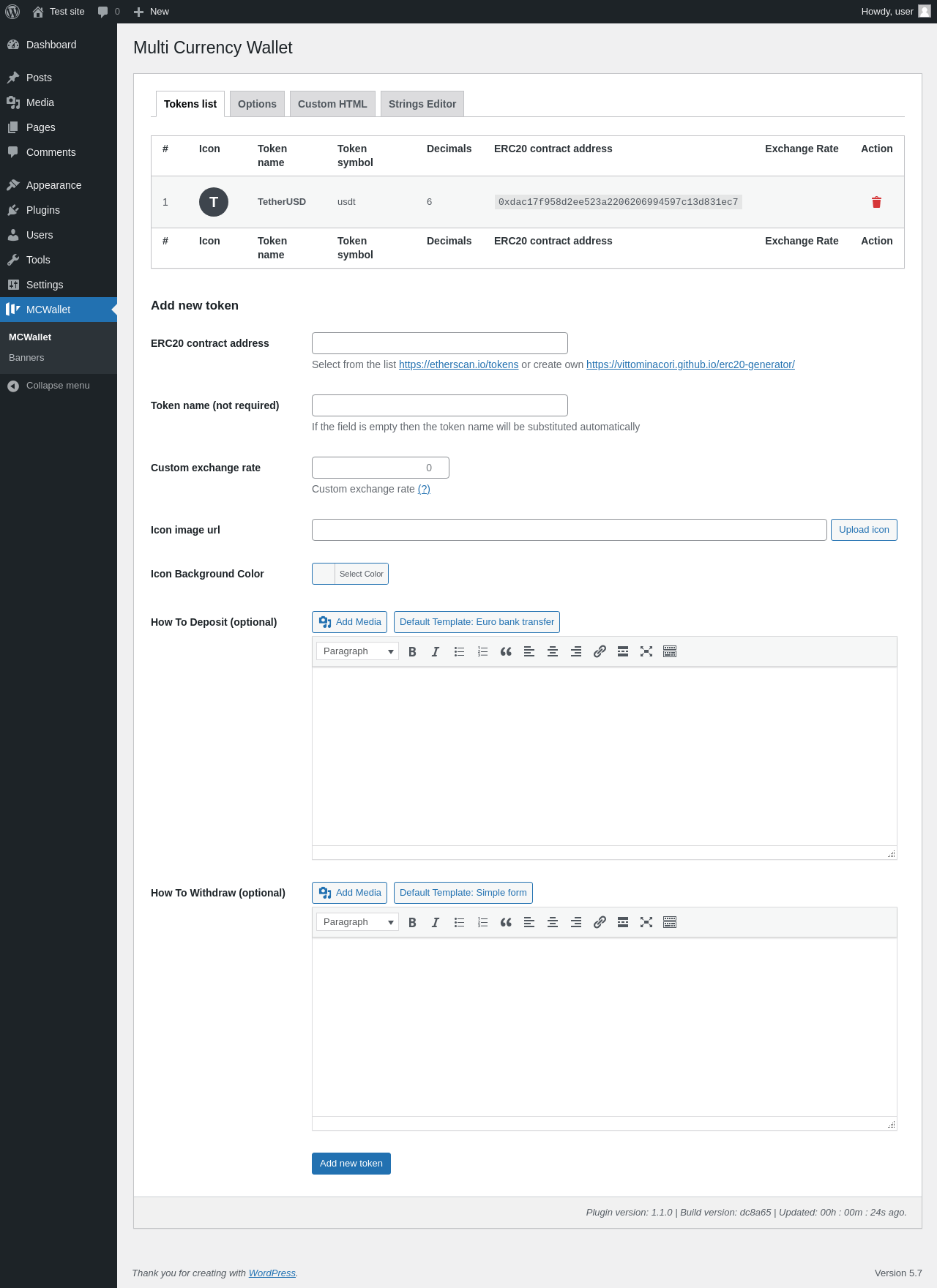Viewport: 937px width, 1288px height.
Task: Open Paragraph format dropdown in Withdraw editor
Action: tap(357, 922)
